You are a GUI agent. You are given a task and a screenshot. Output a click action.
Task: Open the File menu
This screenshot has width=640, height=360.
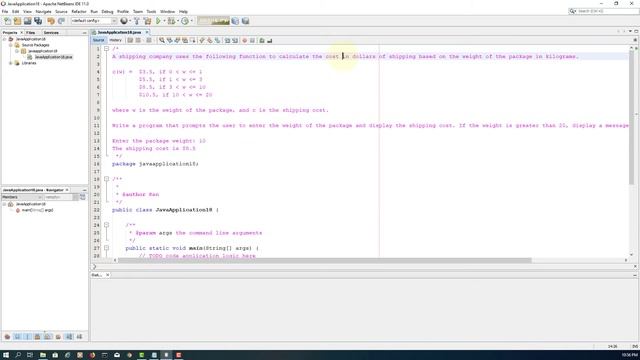pos(5,11)
